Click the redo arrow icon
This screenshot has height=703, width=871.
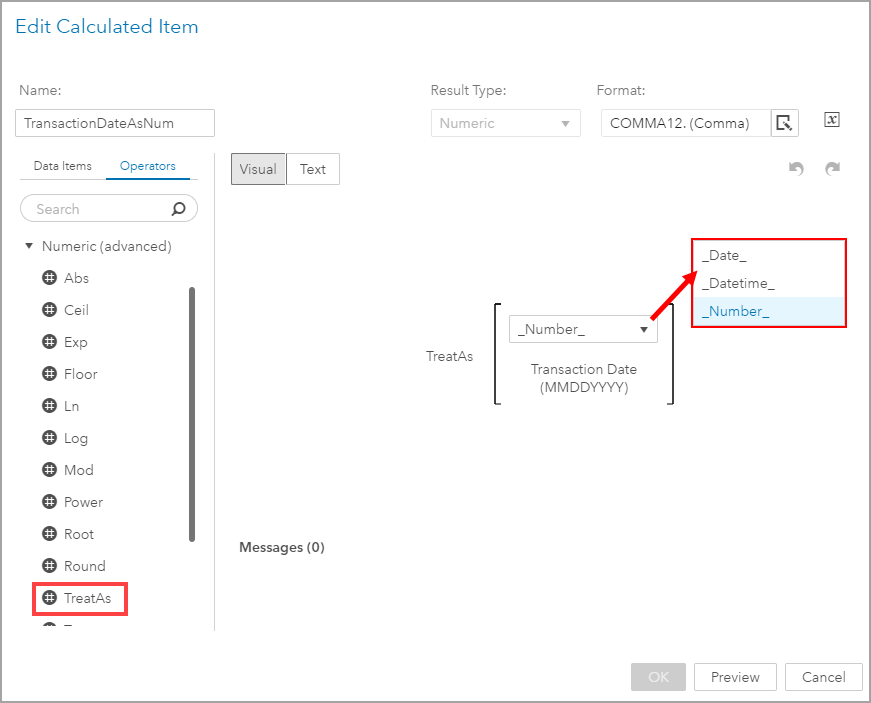832,169
